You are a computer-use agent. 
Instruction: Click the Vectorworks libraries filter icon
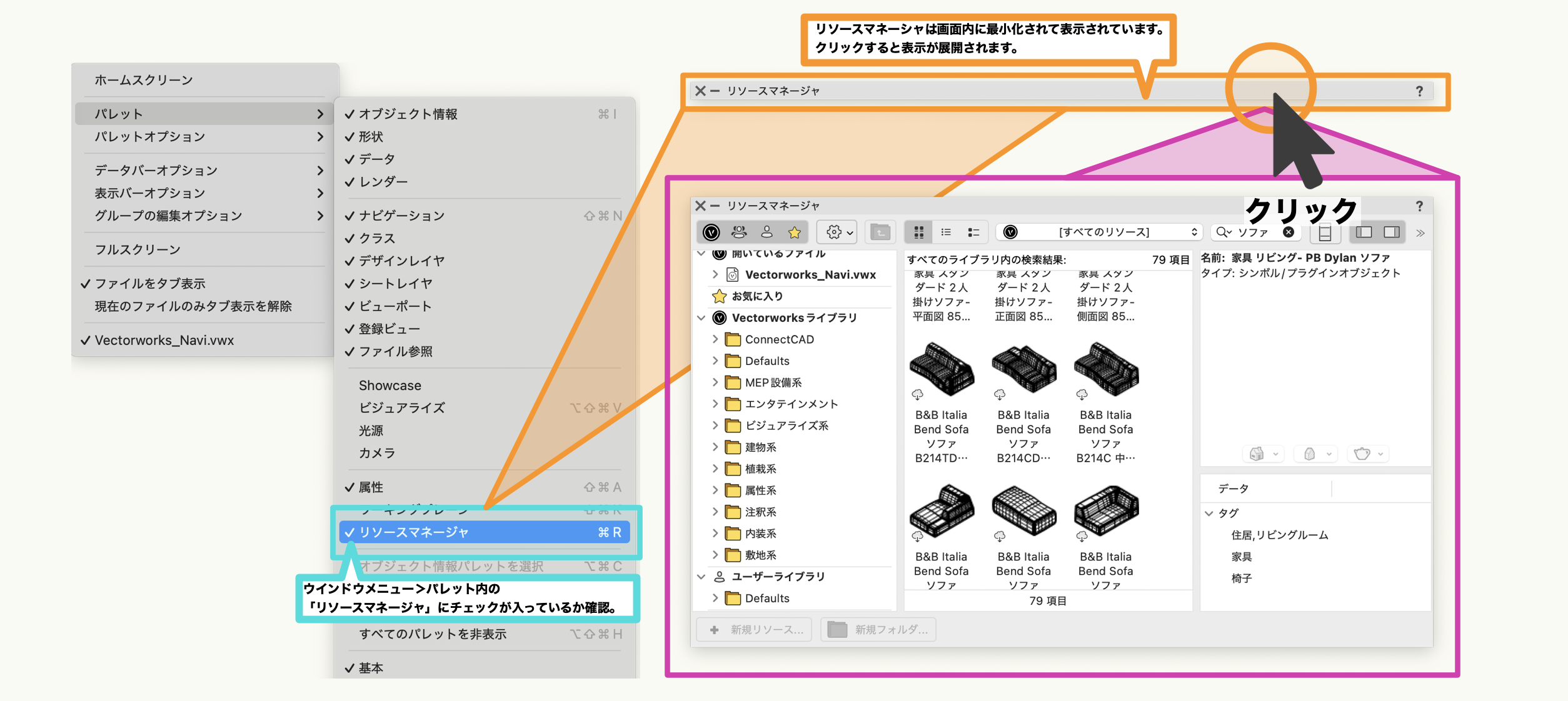tap(711, 232)
